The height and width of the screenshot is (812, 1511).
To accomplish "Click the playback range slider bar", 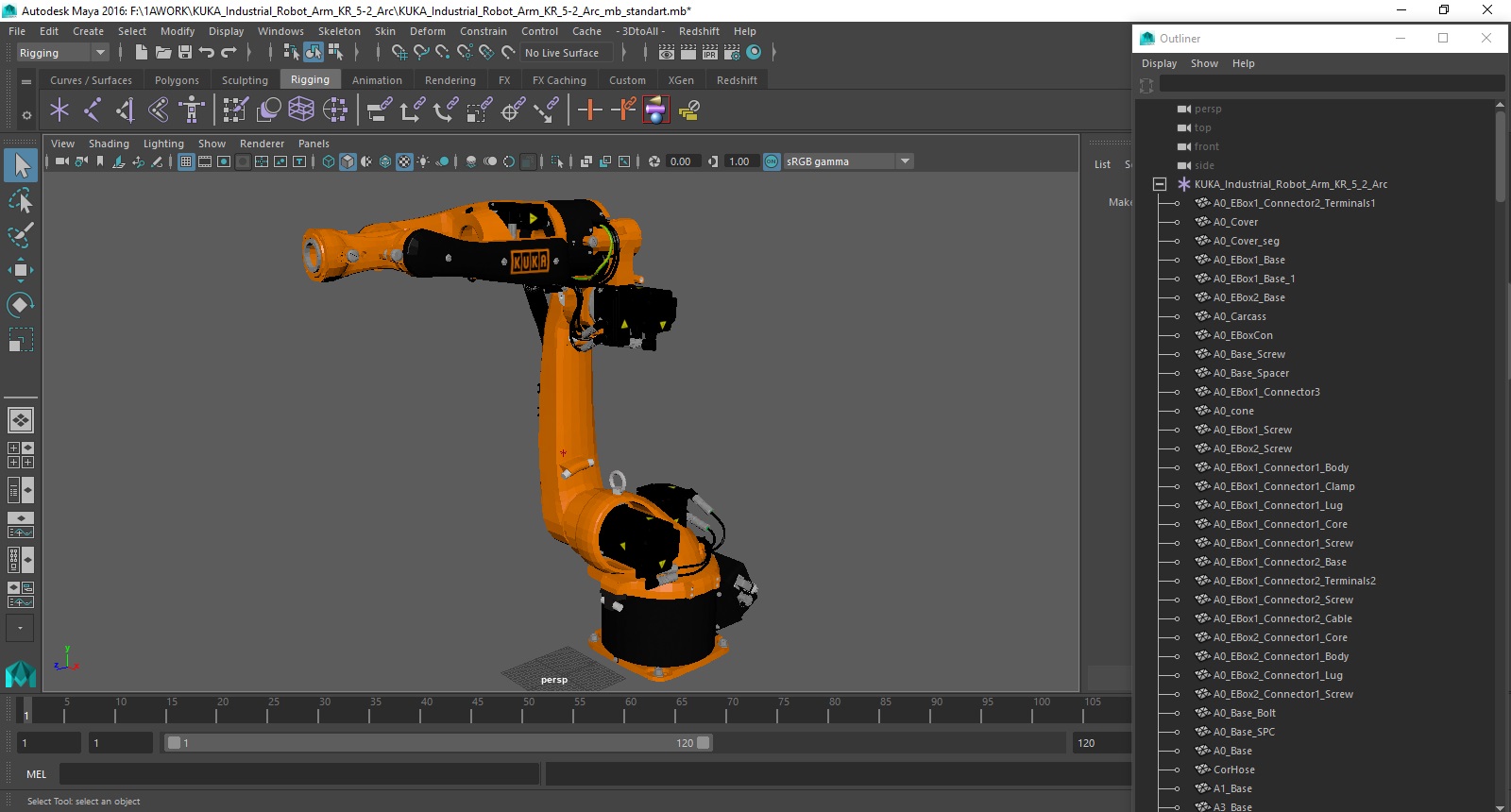I will 438,743.
